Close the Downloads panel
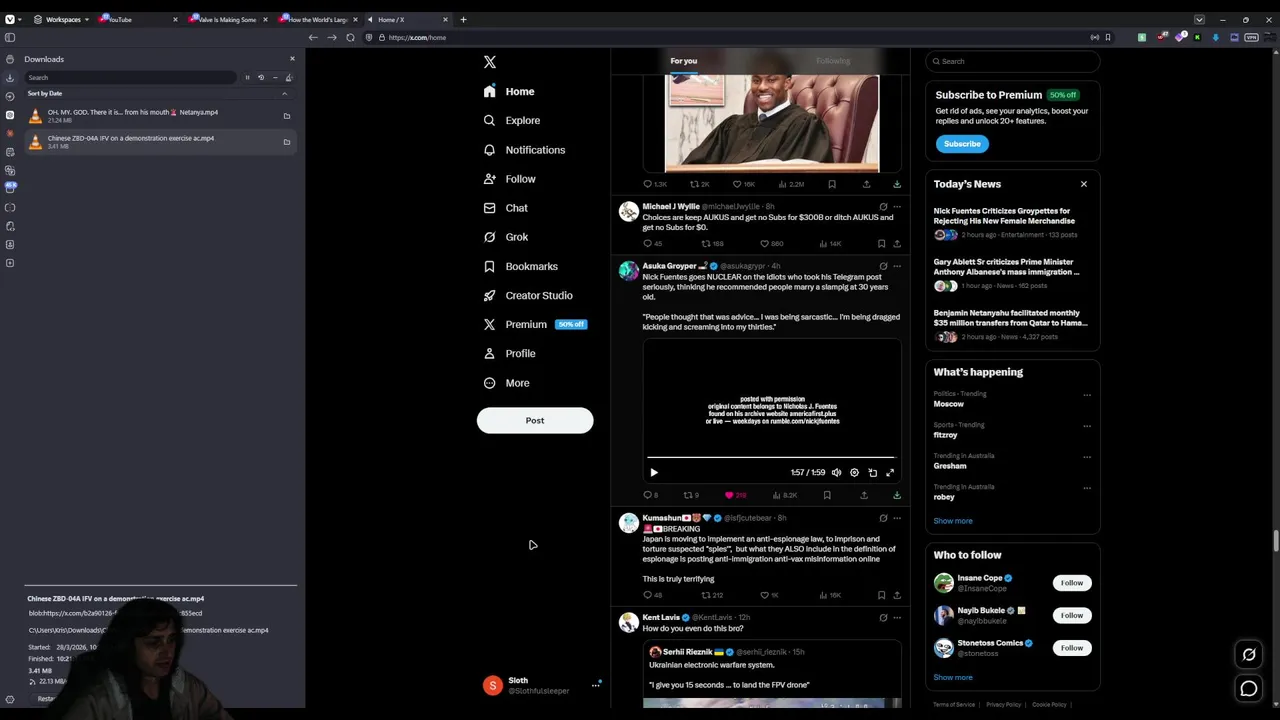This screenshot has width=1280, height=720. click(x=292, y=59)
